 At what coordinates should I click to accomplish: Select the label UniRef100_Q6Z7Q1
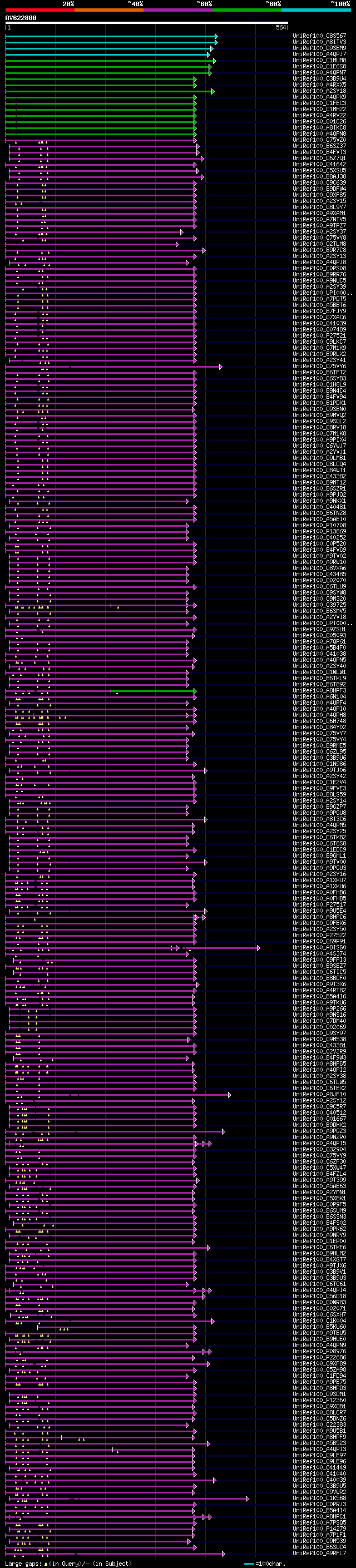pyautogui.click(x=319, y=159)
